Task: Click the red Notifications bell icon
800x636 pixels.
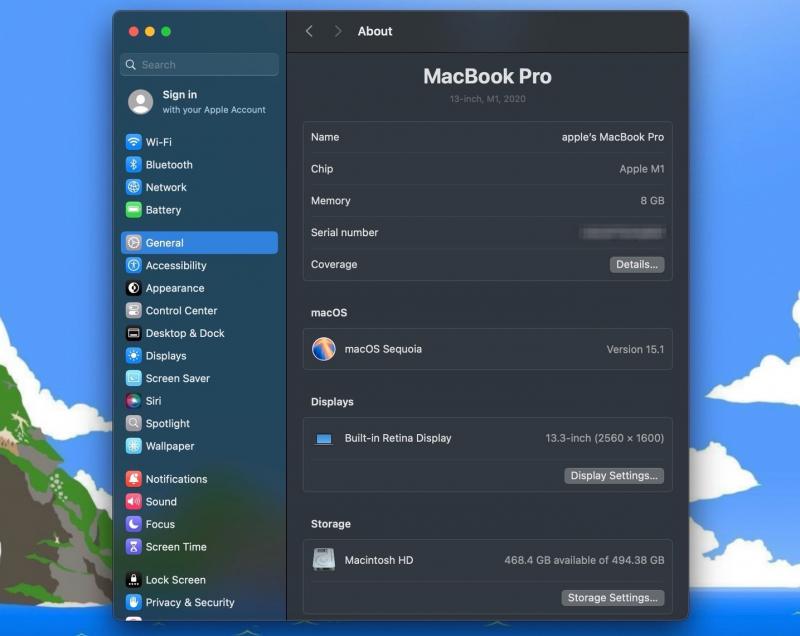Action: [x=134, y=479]
